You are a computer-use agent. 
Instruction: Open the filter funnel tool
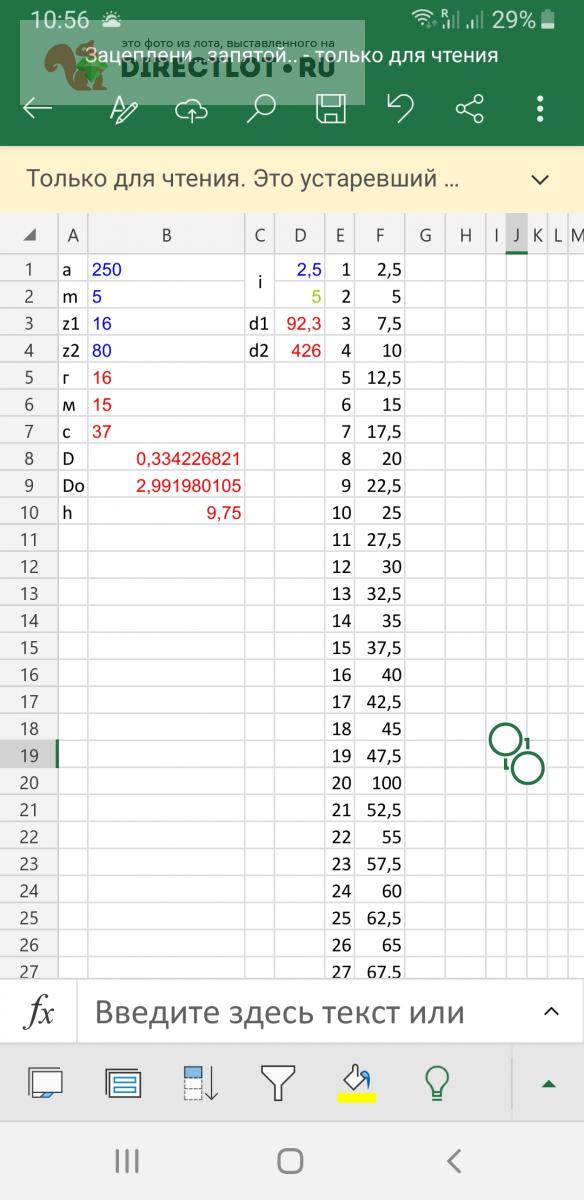tap(278, 1083)
